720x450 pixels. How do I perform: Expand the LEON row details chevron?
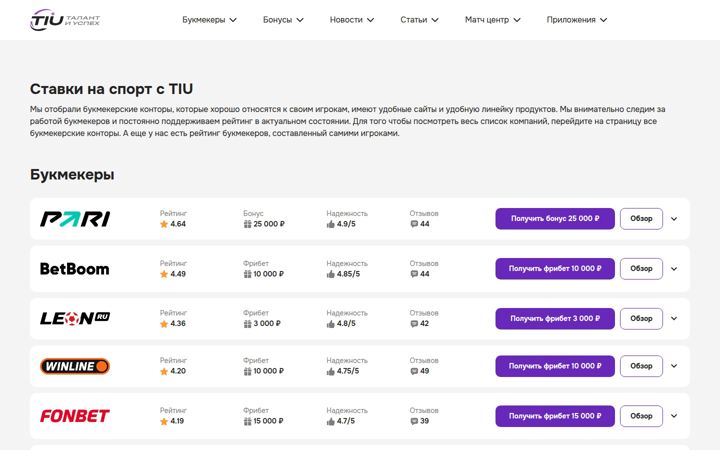click(674, 318)
